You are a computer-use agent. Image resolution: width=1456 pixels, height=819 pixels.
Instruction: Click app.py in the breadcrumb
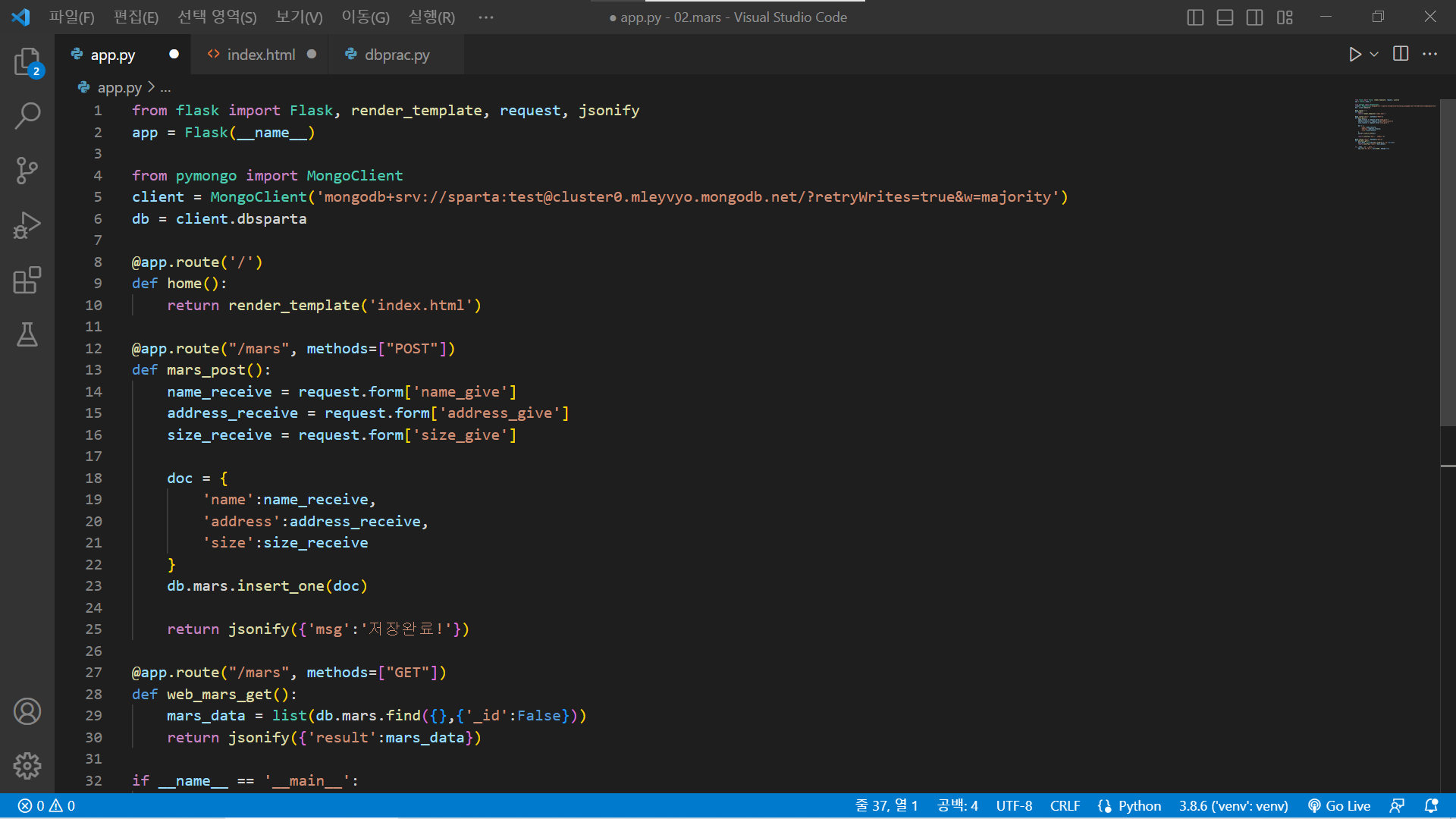119,88
